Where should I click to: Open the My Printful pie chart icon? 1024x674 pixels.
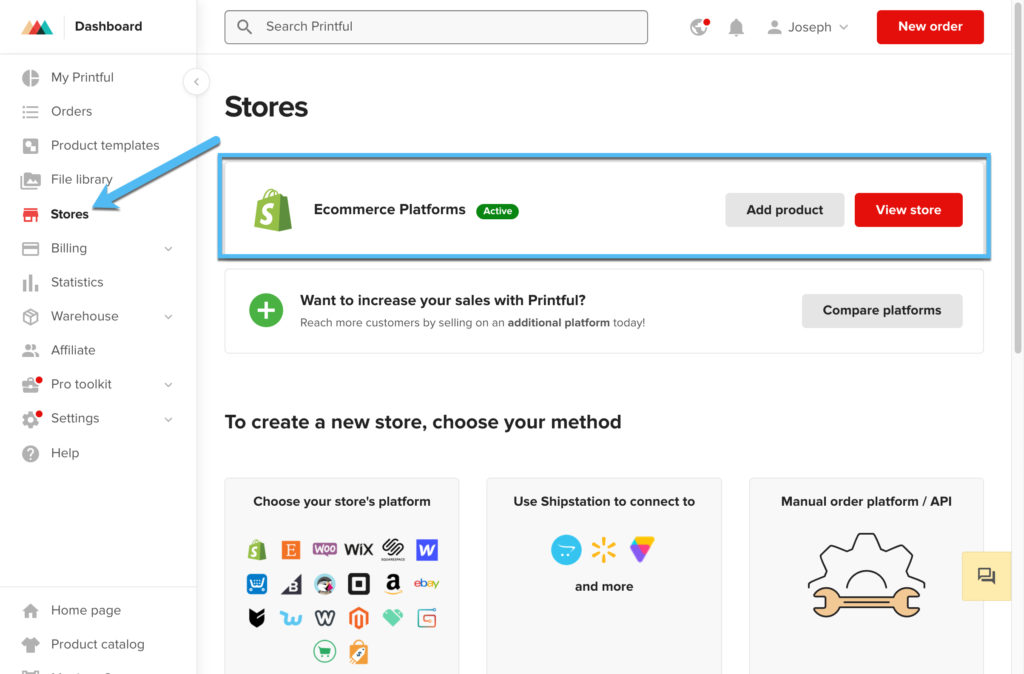tap(31, 78)
